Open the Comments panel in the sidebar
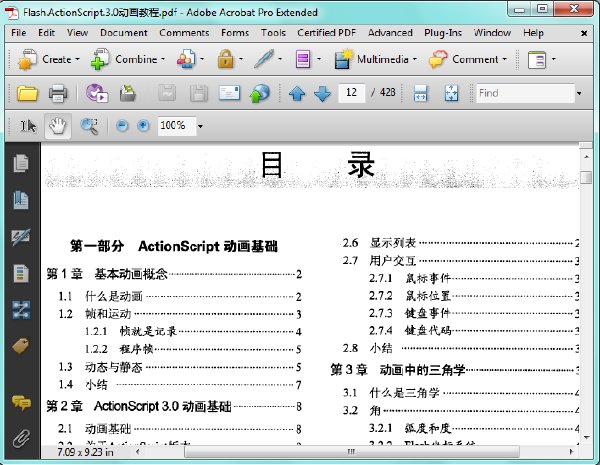 [21, 403]
